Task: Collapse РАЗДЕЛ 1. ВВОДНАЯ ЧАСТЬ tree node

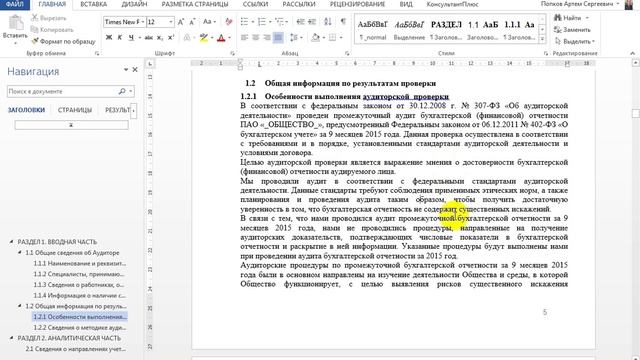Action: [11, 242]
